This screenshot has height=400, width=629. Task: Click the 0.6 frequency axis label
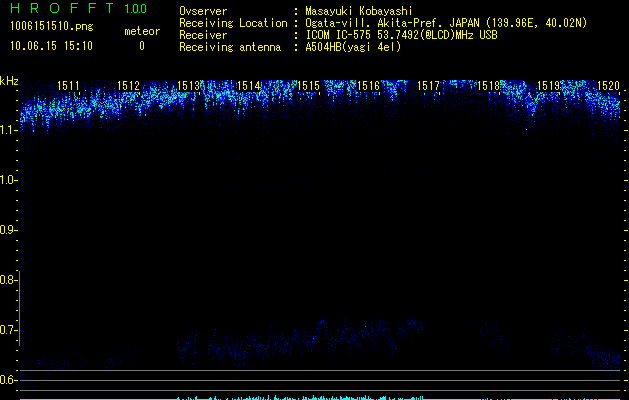pos(8,380)
